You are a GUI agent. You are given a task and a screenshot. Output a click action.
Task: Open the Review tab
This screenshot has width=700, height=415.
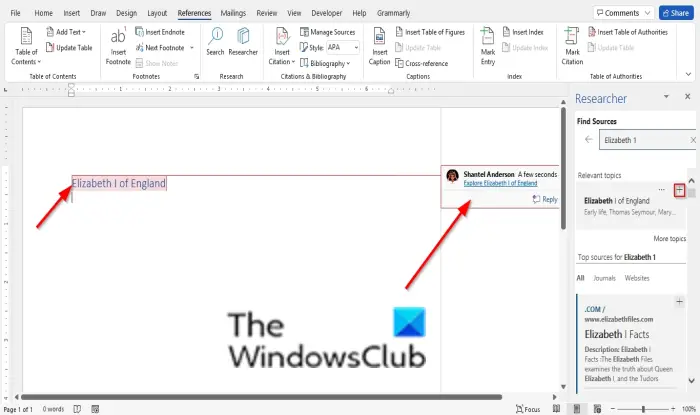267,13
